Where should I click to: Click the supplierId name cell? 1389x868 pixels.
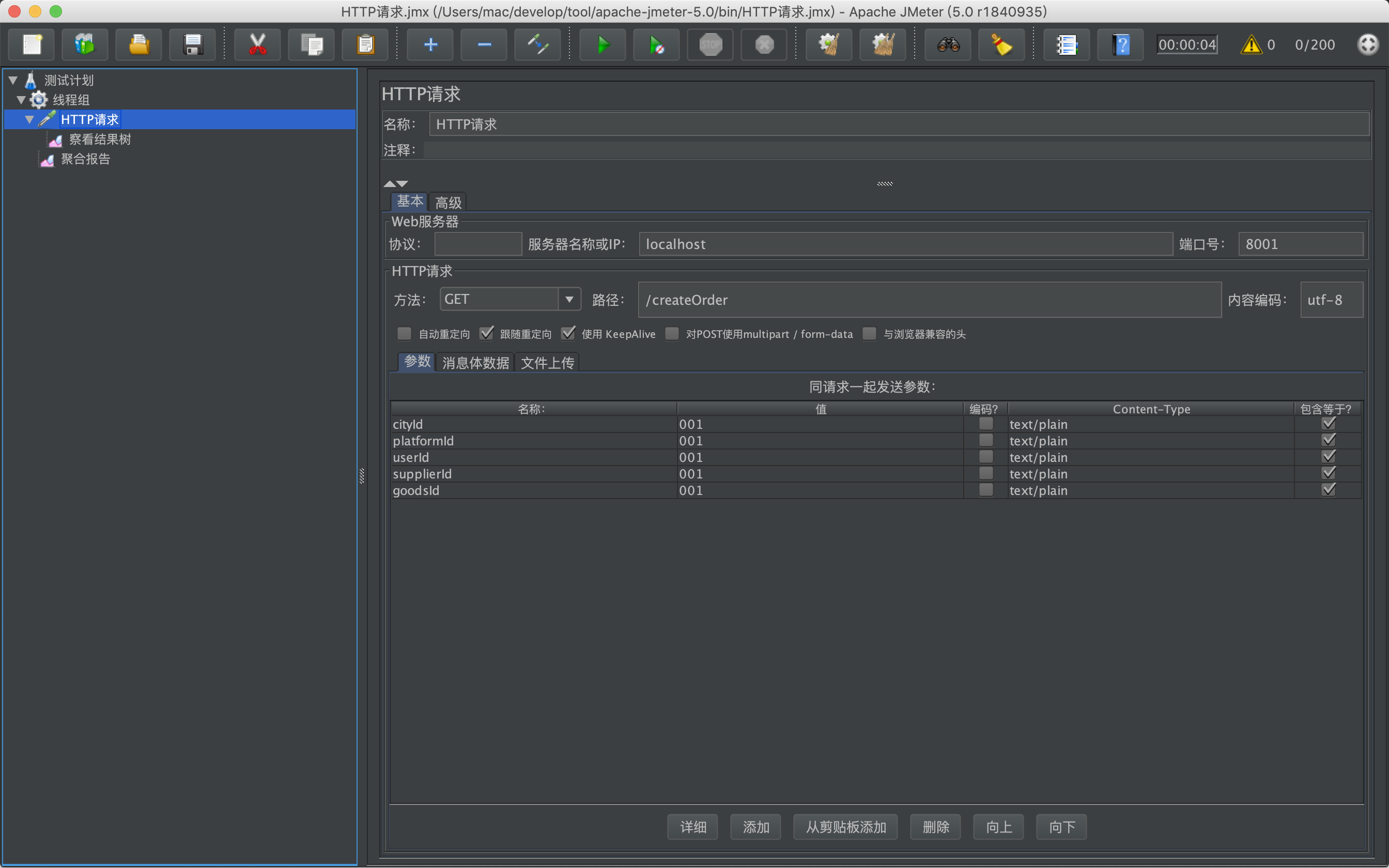coord(534,474)
